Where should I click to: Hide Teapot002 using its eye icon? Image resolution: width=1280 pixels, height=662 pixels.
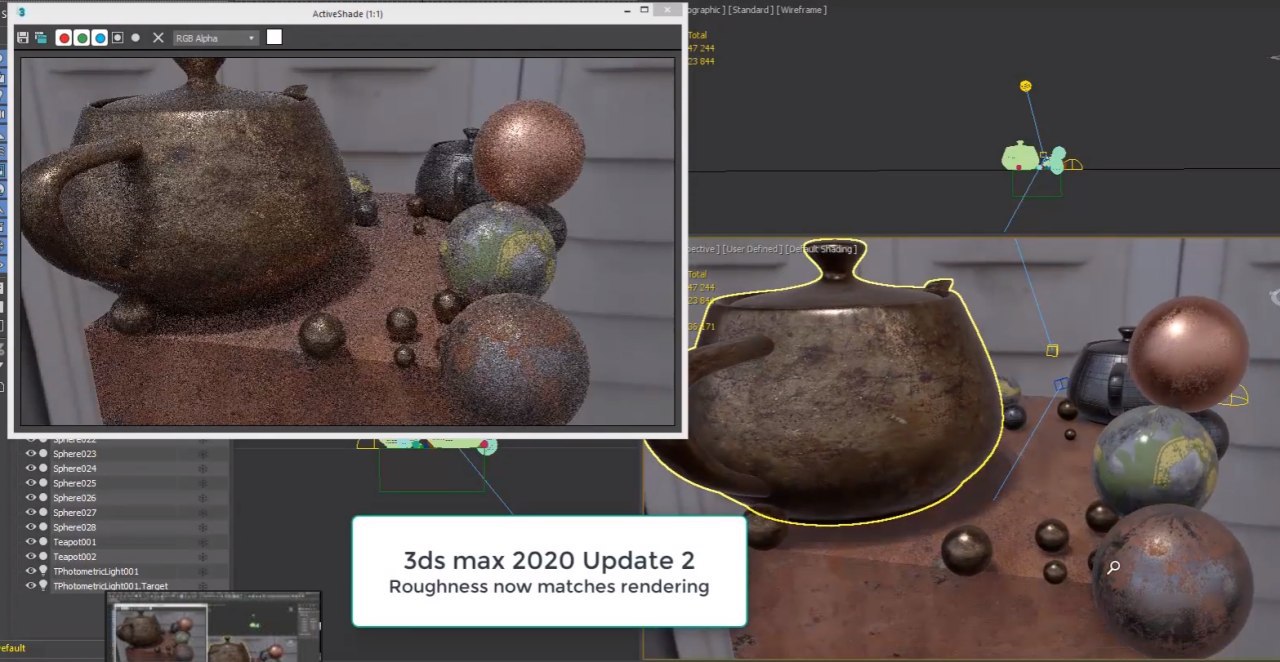pos(30,556)
